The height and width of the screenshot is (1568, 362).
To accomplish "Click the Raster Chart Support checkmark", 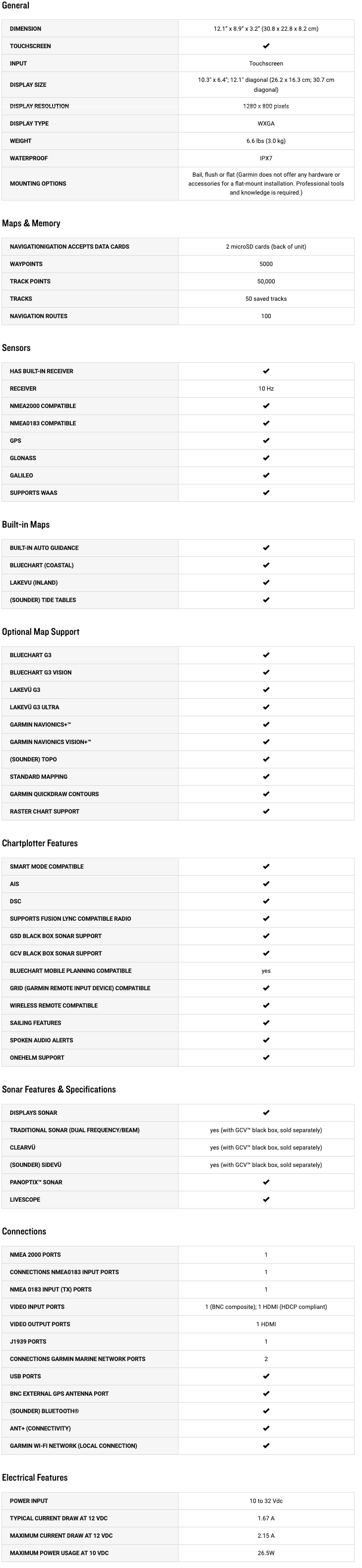I will (266, 812).
